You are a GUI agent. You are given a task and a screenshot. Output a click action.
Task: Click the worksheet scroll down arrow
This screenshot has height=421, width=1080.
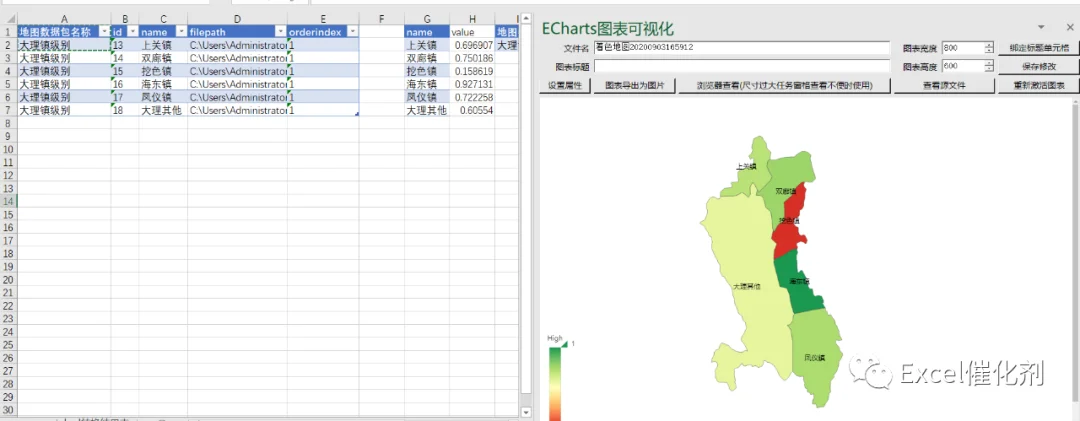526,413
